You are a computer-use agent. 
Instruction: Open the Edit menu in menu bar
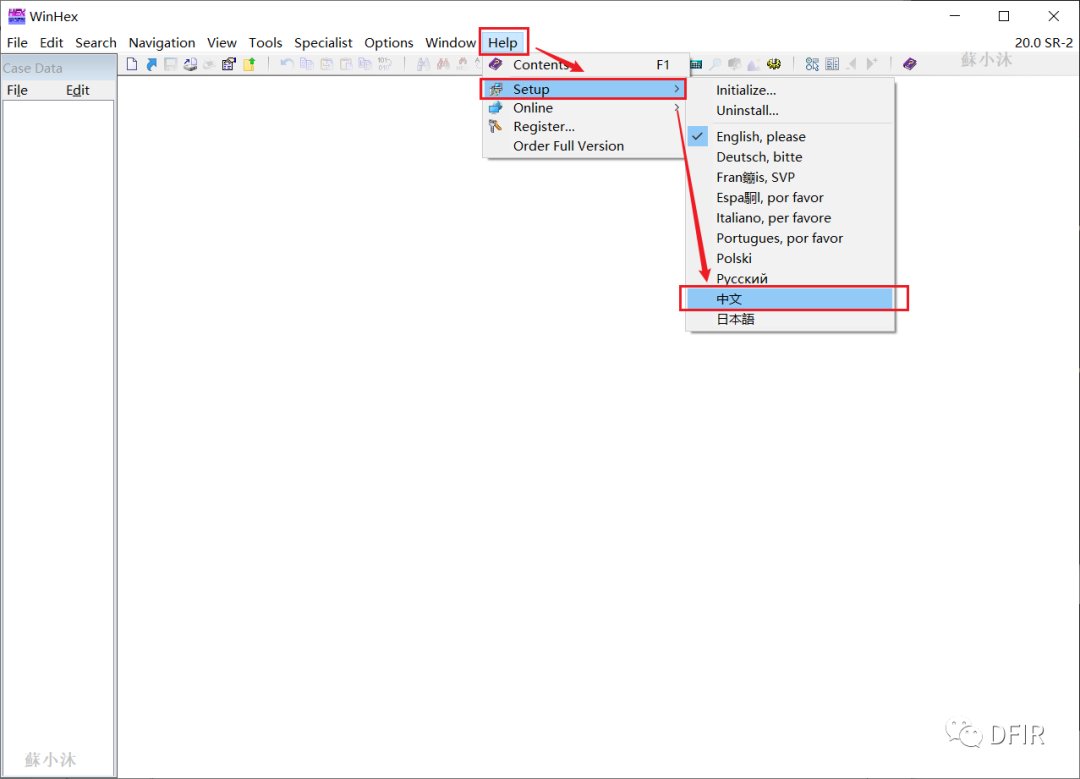pos(51,43)
